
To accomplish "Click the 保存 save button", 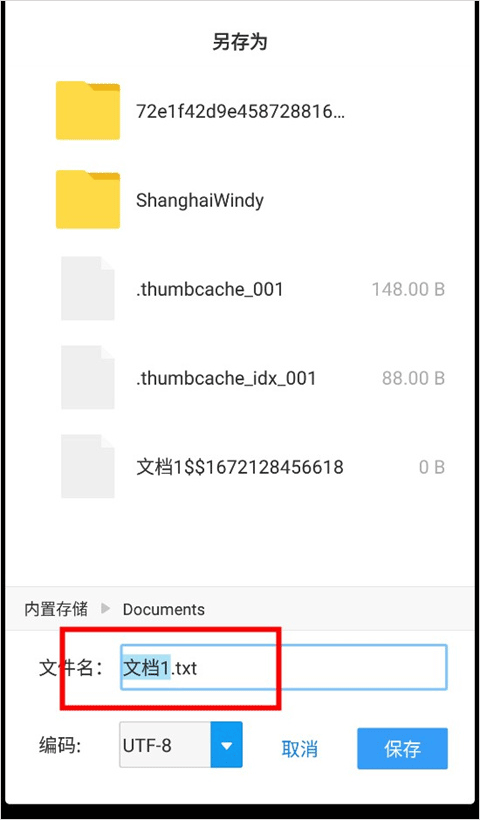I will tap(403, 748).
